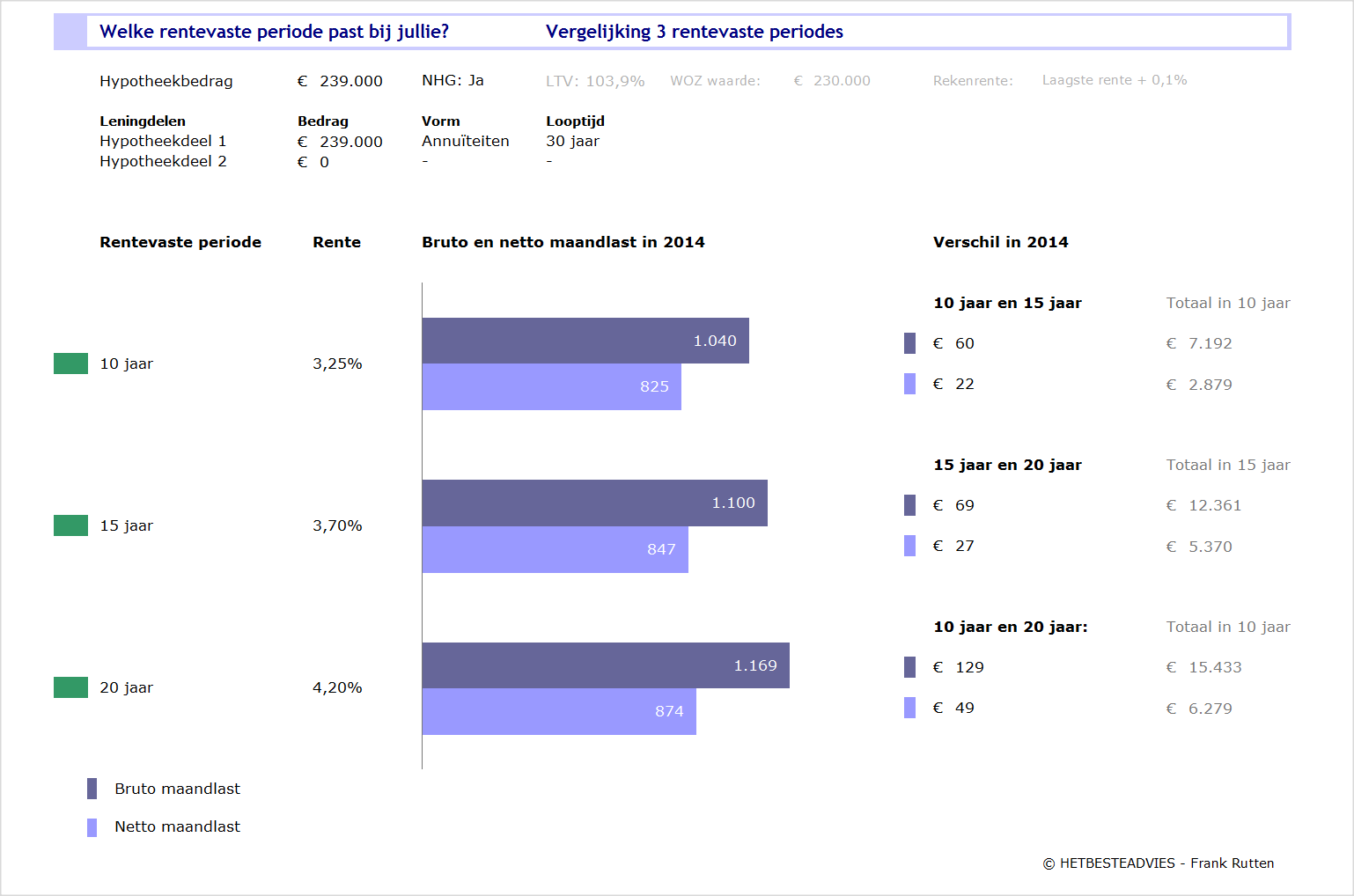Select the 874 netto bar for 20 jaar
This screenshot has width=1354, height=896.
pyautogui.click(x=558, y=711)
